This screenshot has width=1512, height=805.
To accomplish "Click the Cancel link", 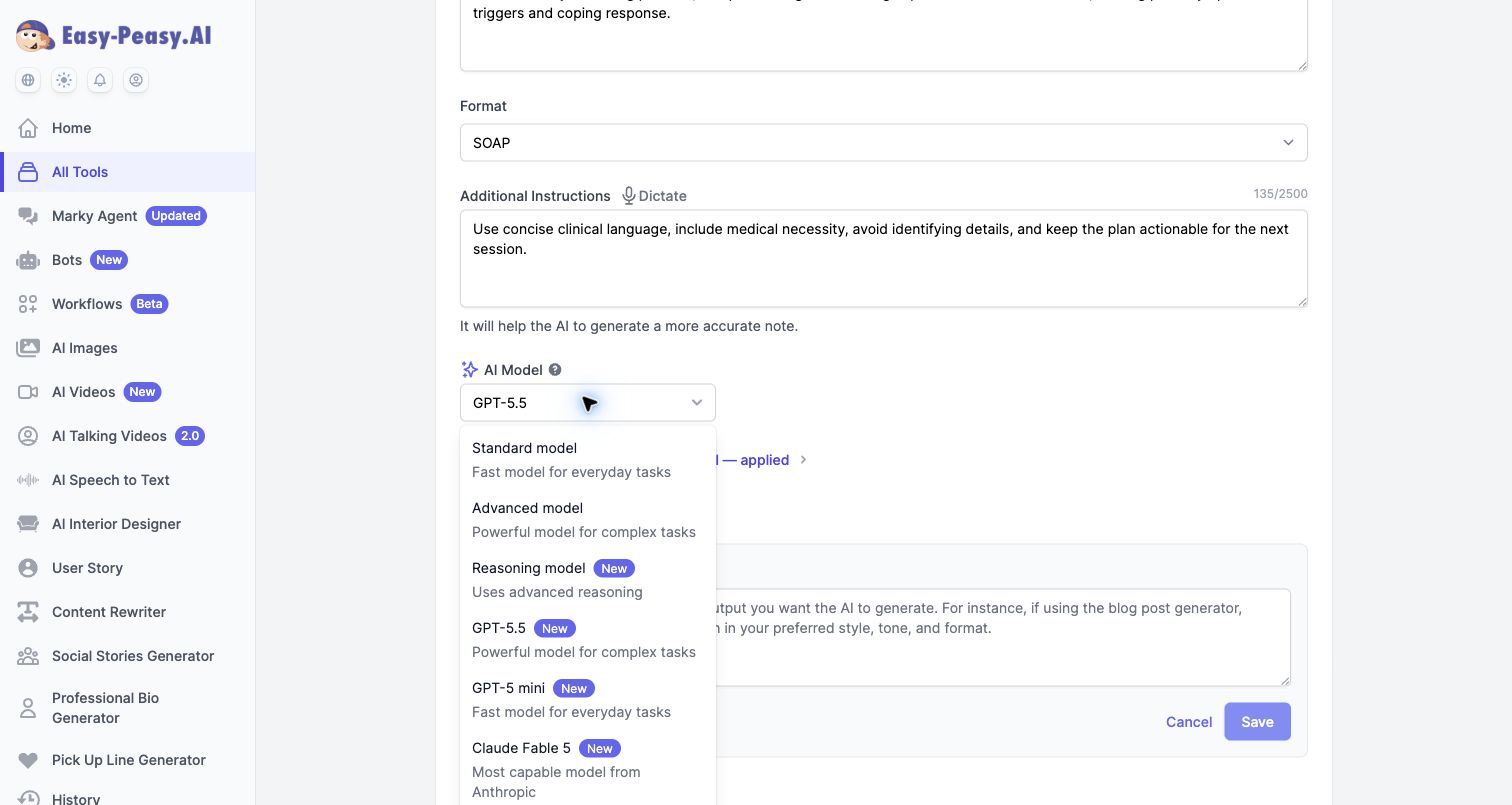I will click(1189, 722).
